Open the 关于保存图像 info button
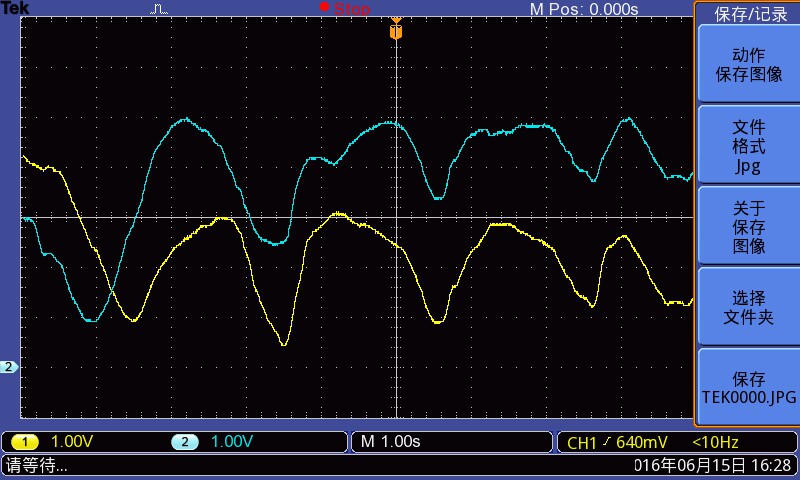Image resolution: width=800 pixels, height=480 pixels. pos(748,226)
